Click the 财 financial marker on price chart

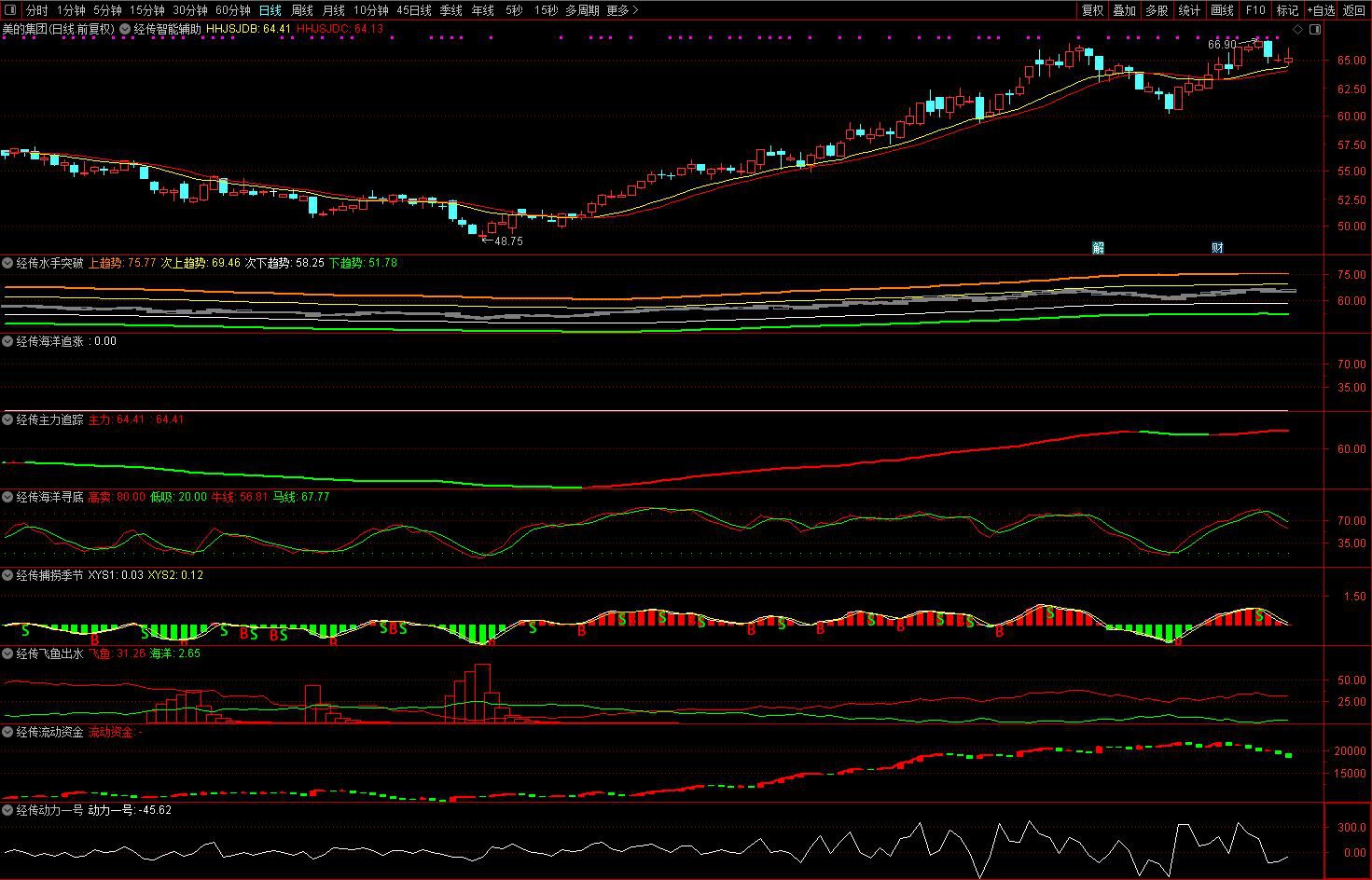tap(1217, 247)
